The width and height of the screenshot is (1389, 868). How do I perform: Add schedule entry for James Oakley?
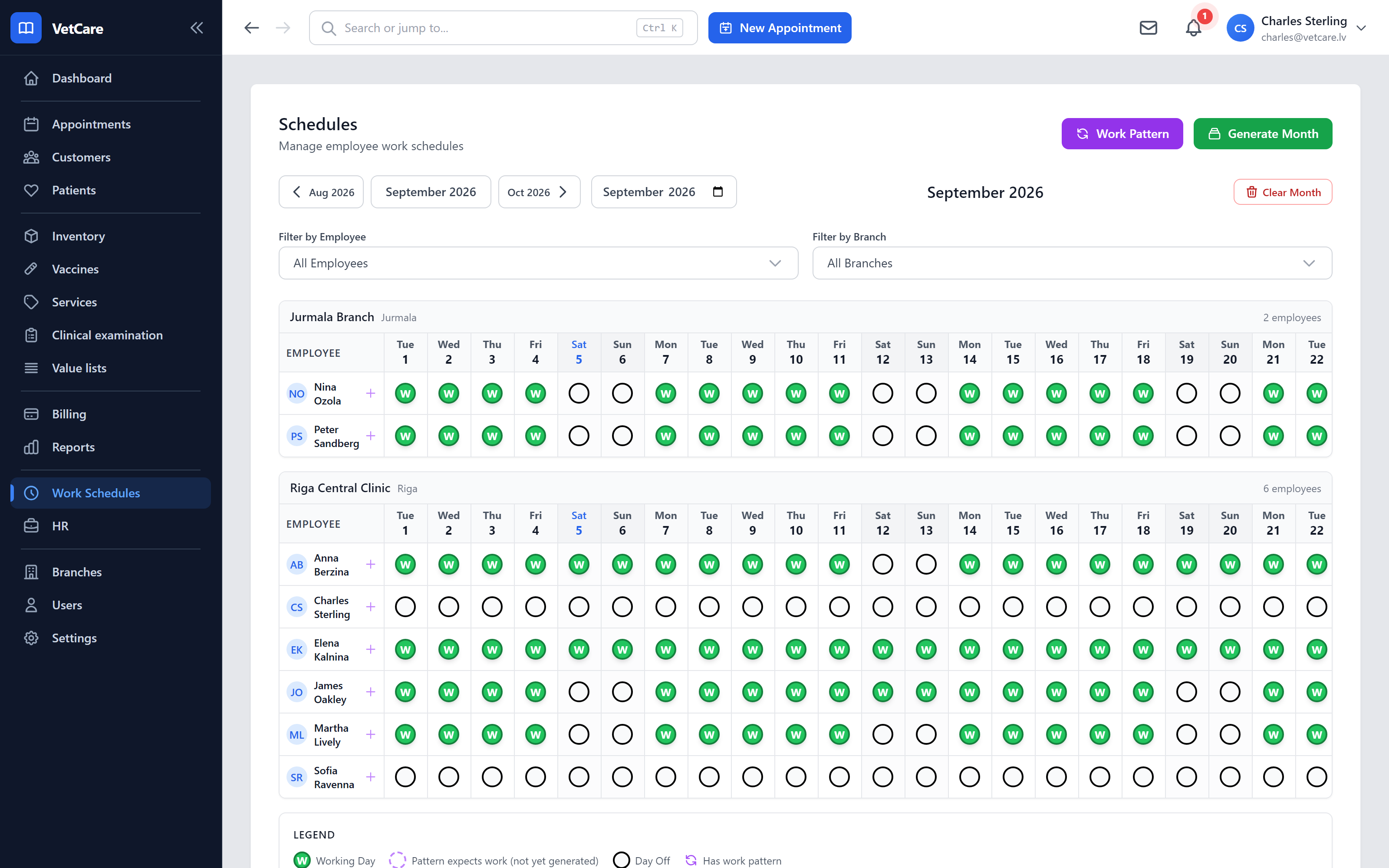click(x=371, y=692)
